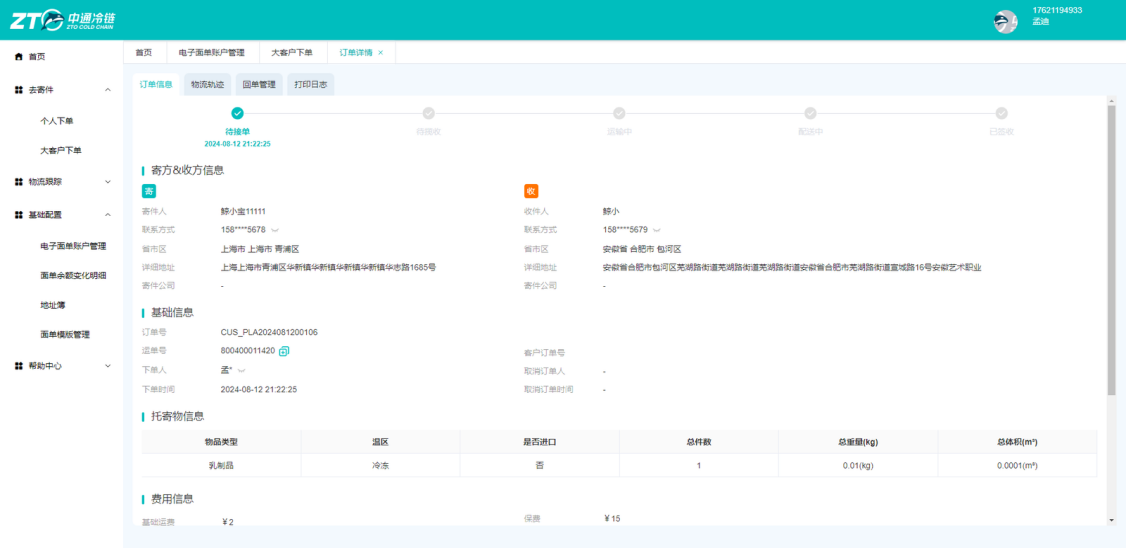The width and height of the screenshot is (1126, 548).
Task: Open 电子面单账户管理 in the sidebar
Action: click(74, 246)
